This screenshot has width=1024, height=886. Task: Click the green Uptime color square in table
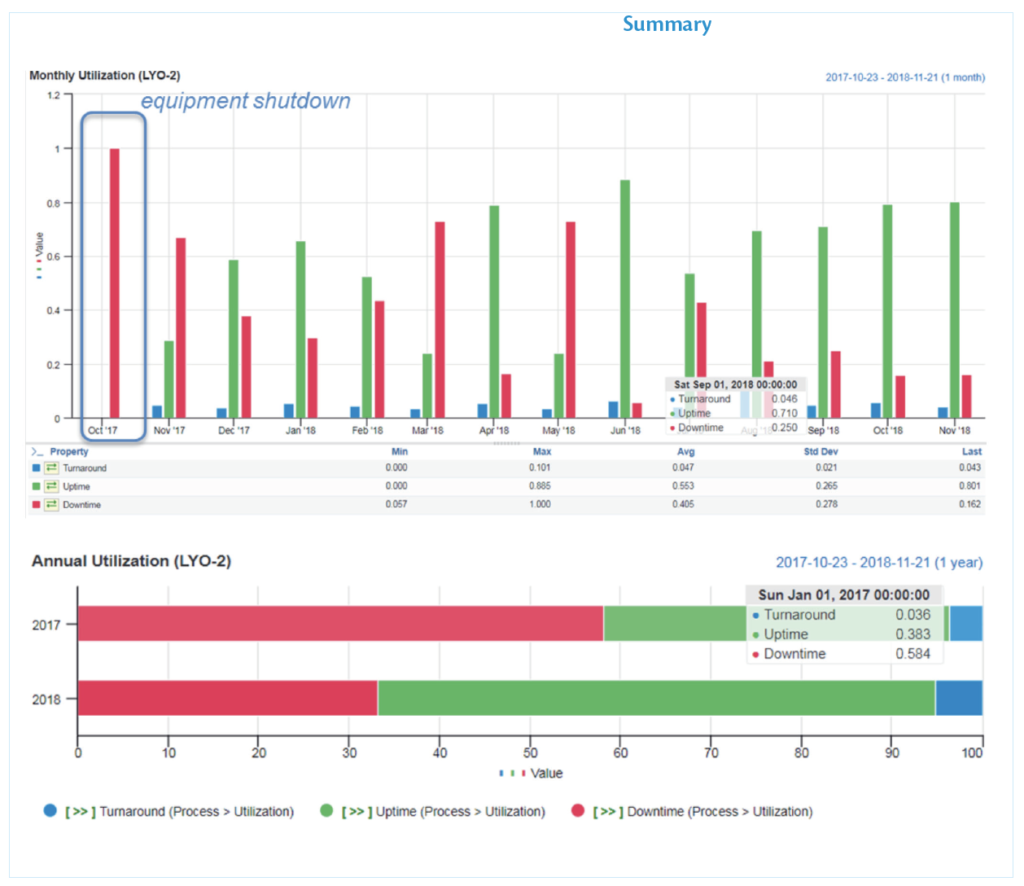point(37,487)
